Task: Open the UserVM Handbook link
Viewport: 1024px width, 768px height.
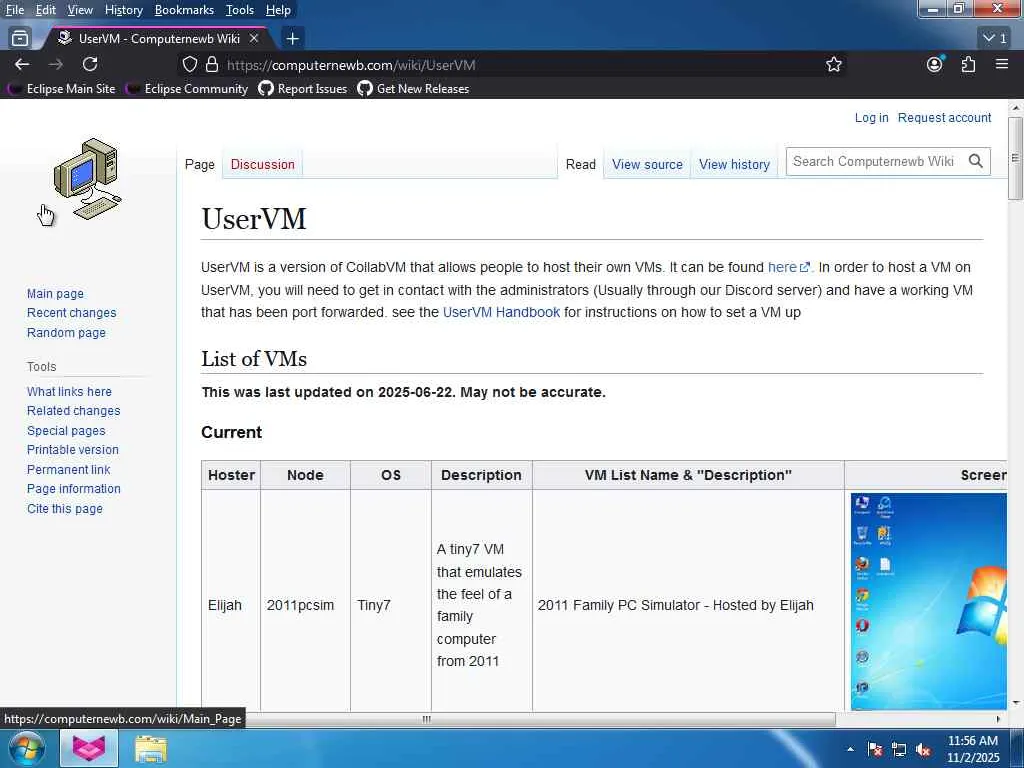Action: pyautogui.click(x=501, y=312)
